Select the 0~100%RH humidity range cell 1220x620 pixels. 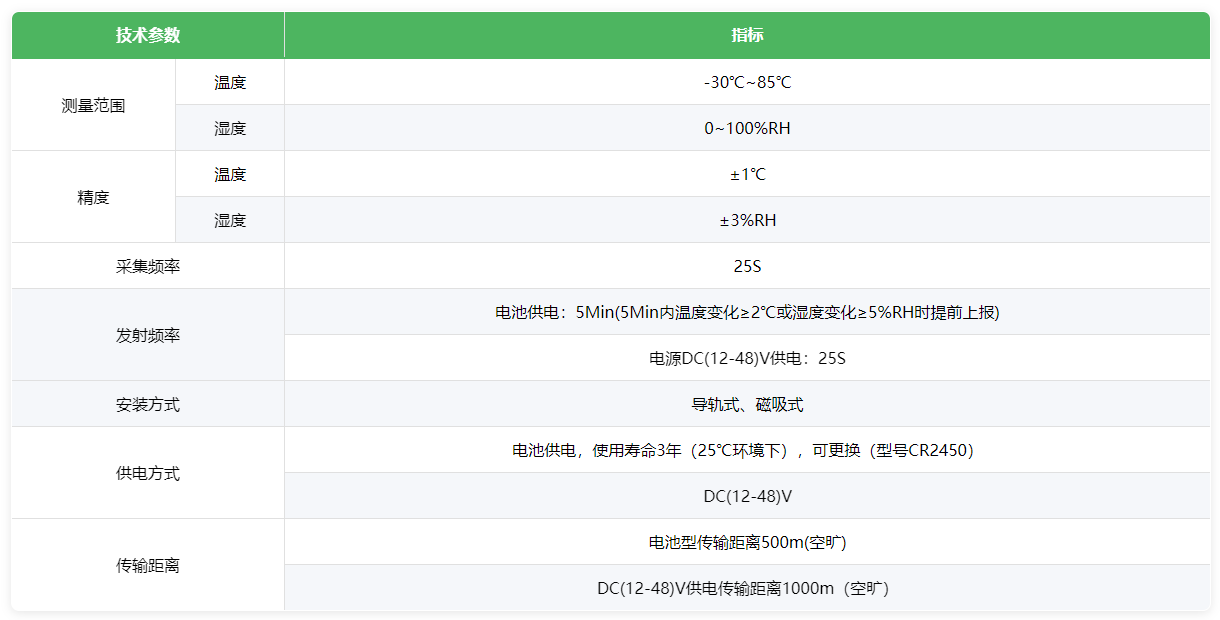tap(747, 128)
